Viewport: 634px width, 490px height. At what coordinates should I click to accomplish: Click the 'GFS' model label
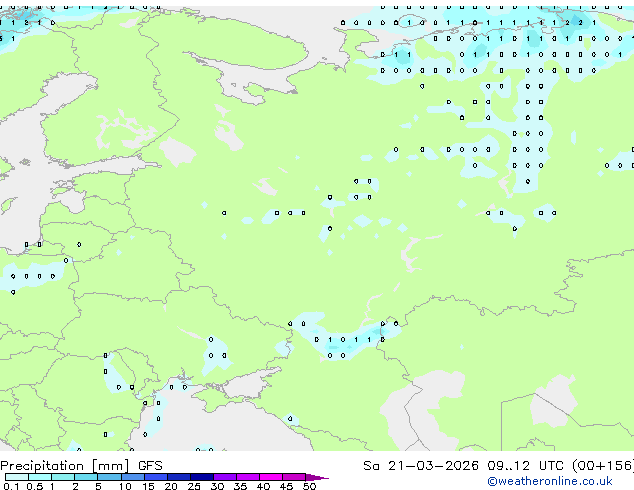pyautogui.click(x=150, y=466)
